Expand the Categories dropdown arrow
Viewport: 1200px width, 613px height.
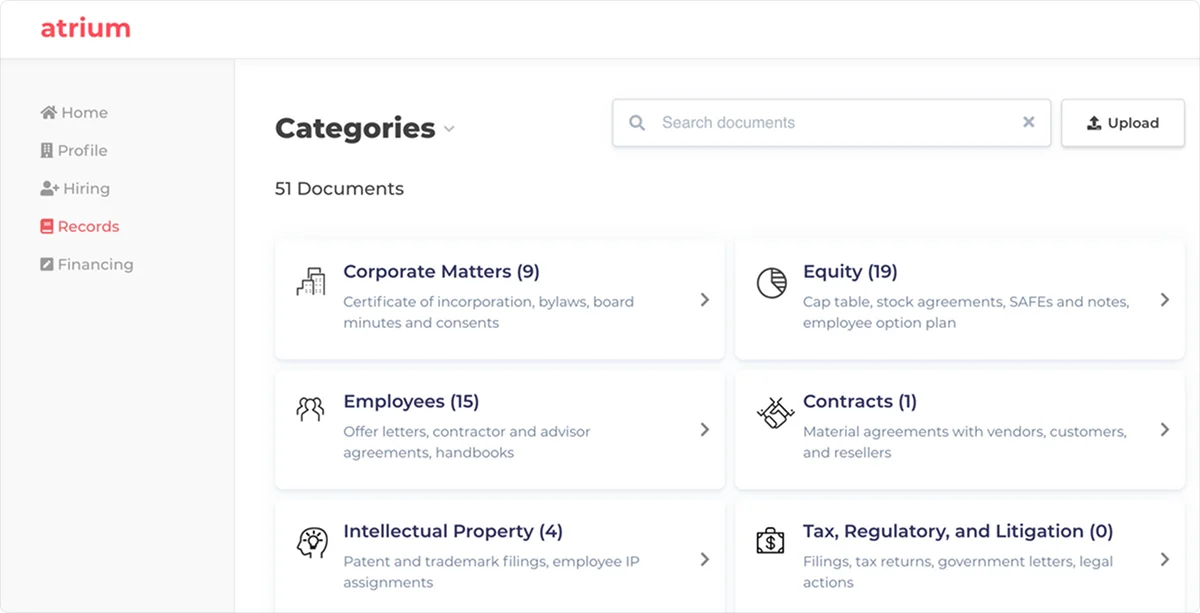pyautogui.click(x=449, y=129)
